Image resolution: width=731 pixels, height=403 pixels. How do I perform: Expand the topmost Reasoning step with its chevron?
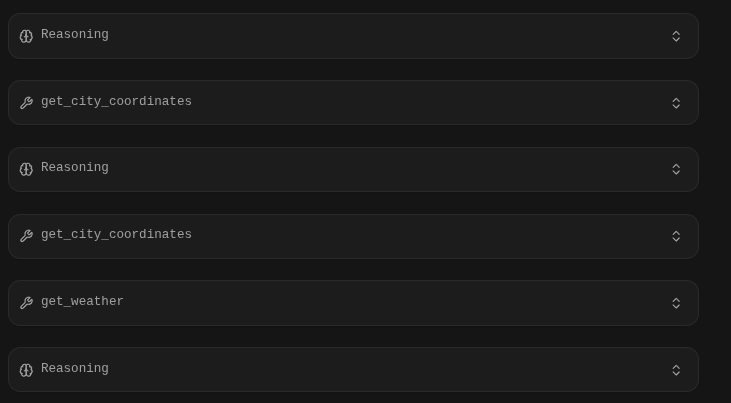[676, 36]
